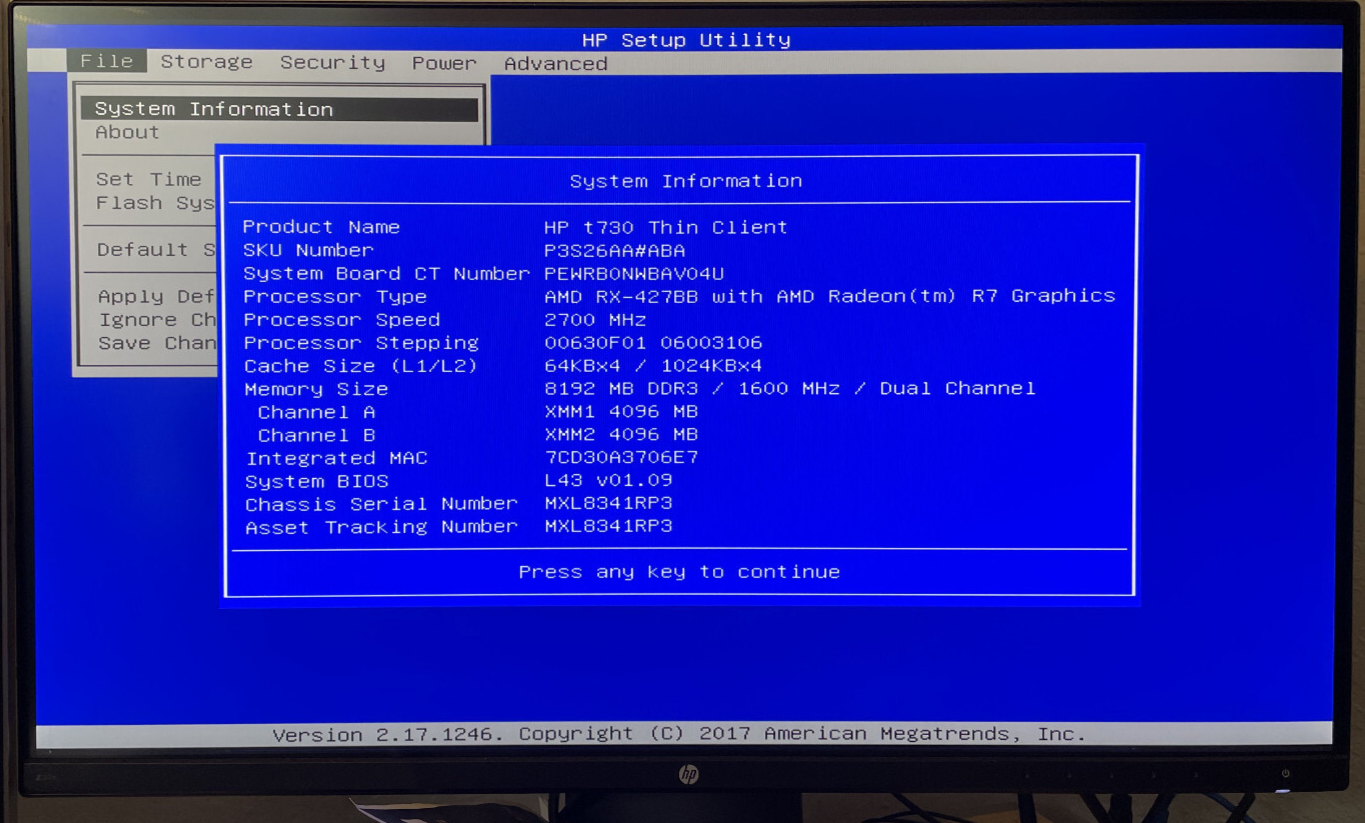The image size is (1365, 823).
Task: Click XMM2 4096 MB value
Action: pyautogui.click(x=621, y=434)
